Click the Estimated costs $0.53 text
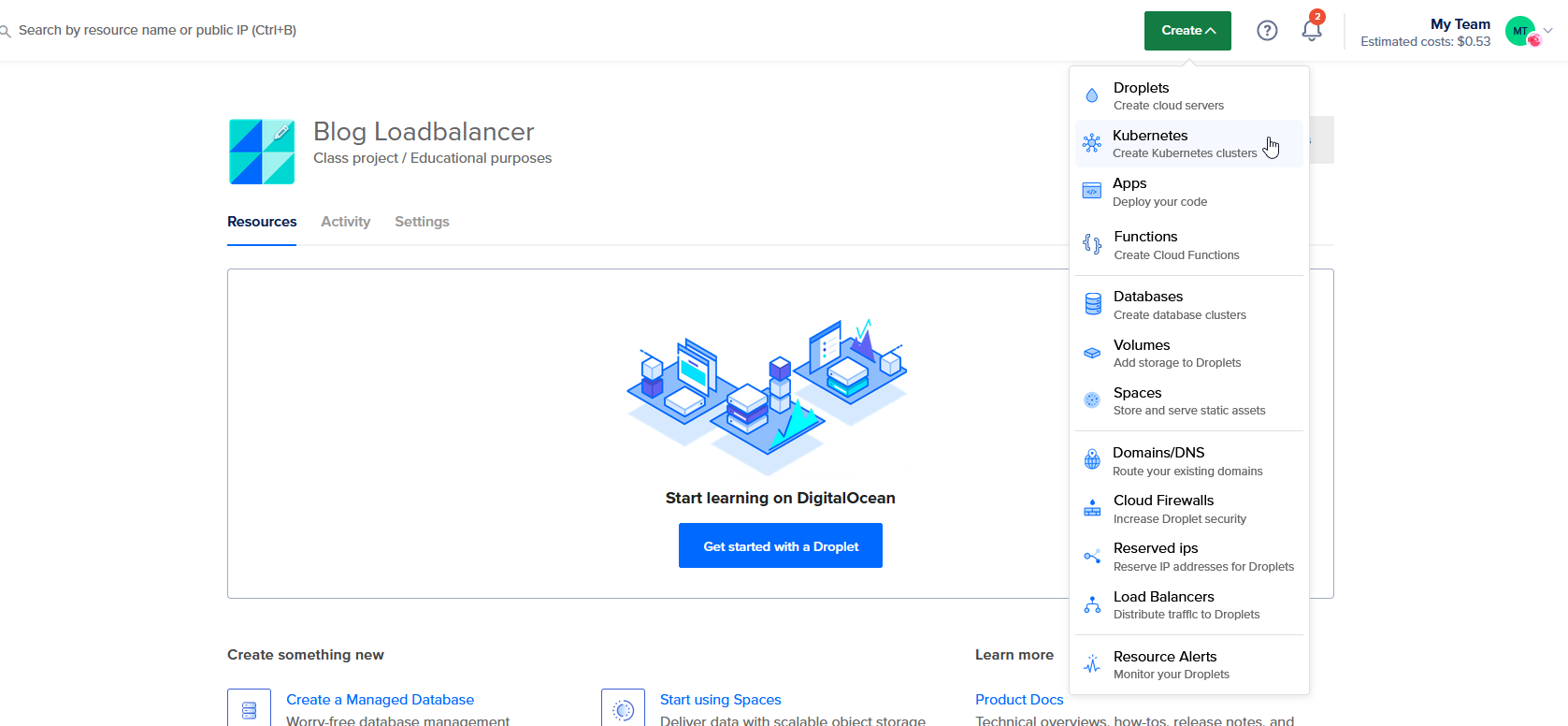The height and width of the screenshot is (726, 1568). click(x=1425, y=42)
